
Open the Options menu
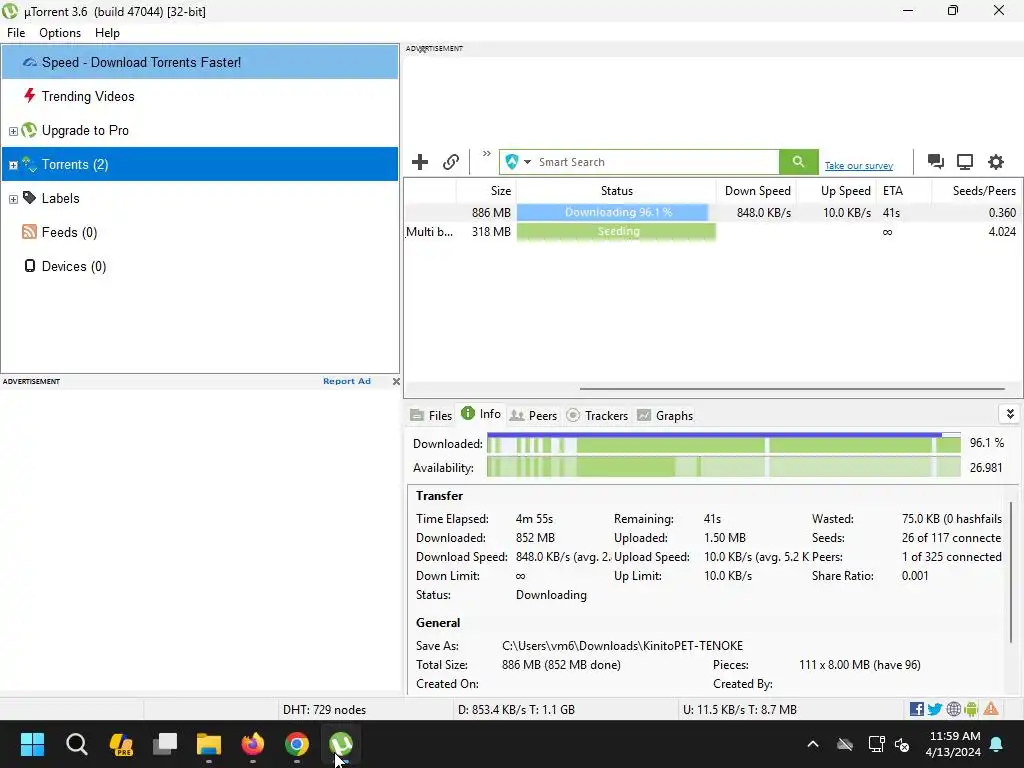[x=60, y=33]
